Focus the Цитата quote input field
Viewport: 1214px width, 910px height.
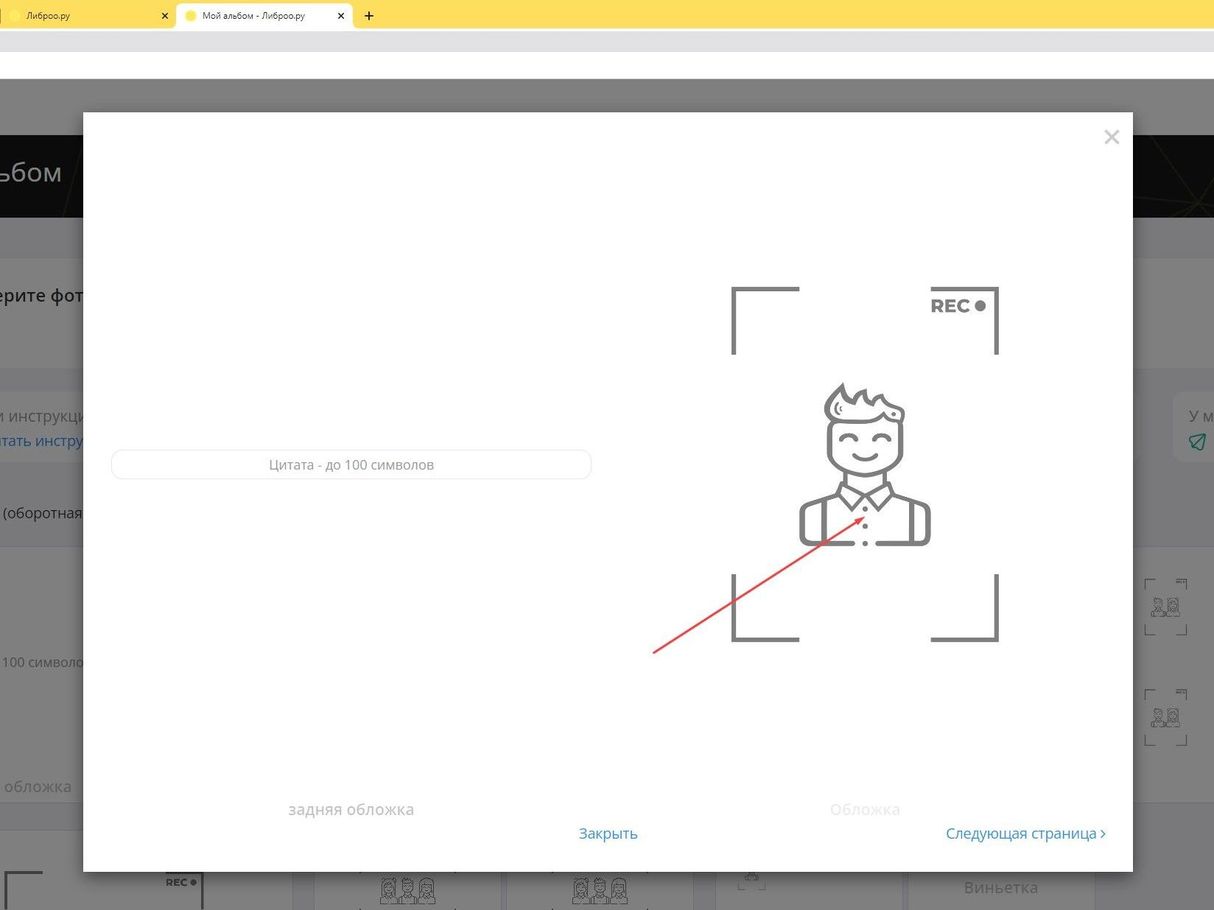pos(351,465)
